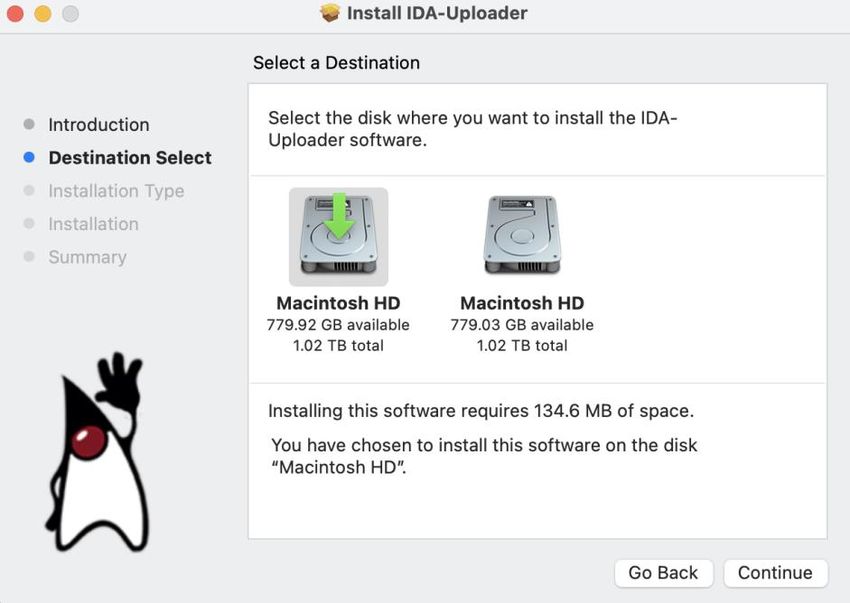The height and width of the screenshot is (603, 850).
Task: Select the Introduction step in sidebar
Action: coord(99,125)
